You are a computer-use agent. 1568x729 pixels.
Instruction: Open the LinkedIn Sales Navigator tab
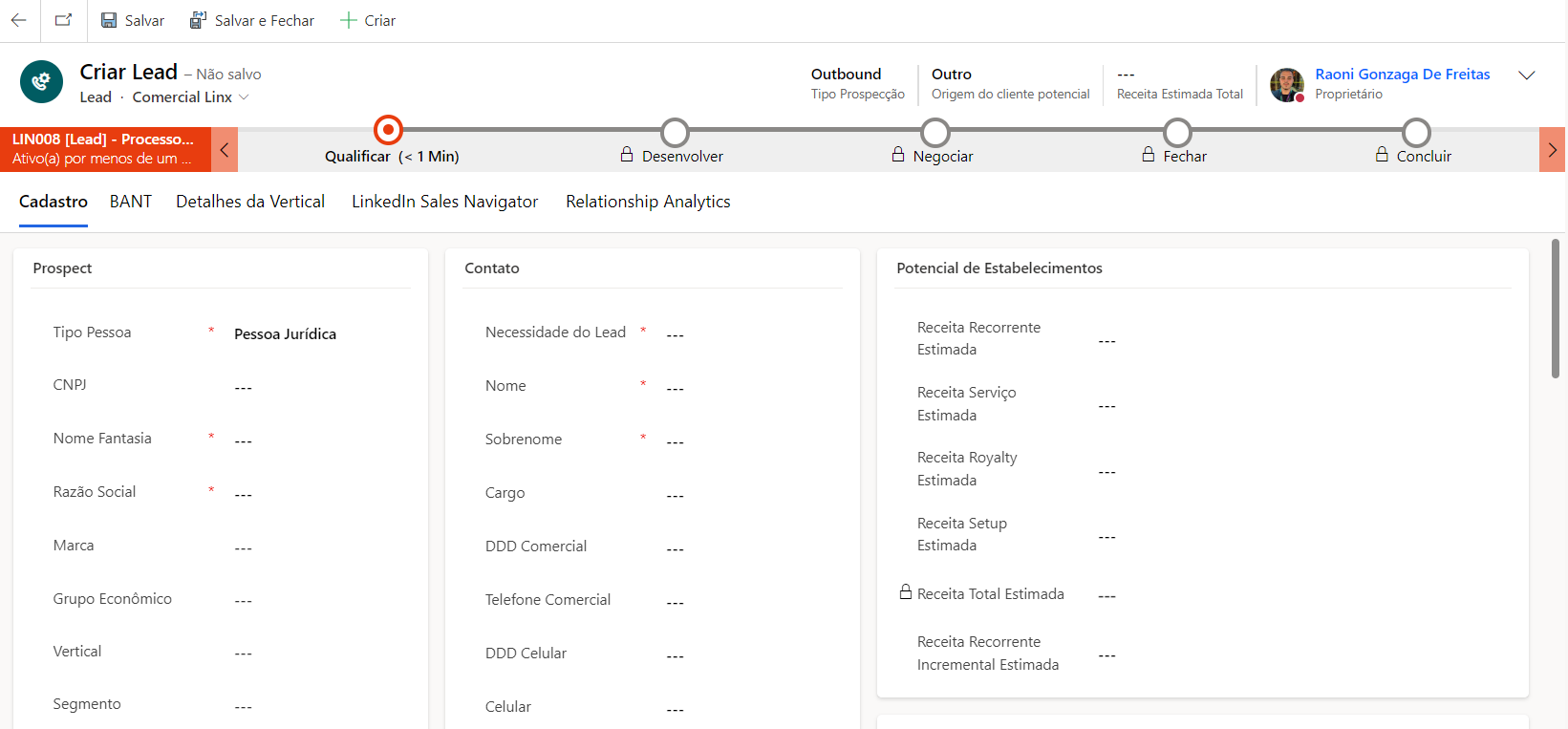[x=444, y=202]
